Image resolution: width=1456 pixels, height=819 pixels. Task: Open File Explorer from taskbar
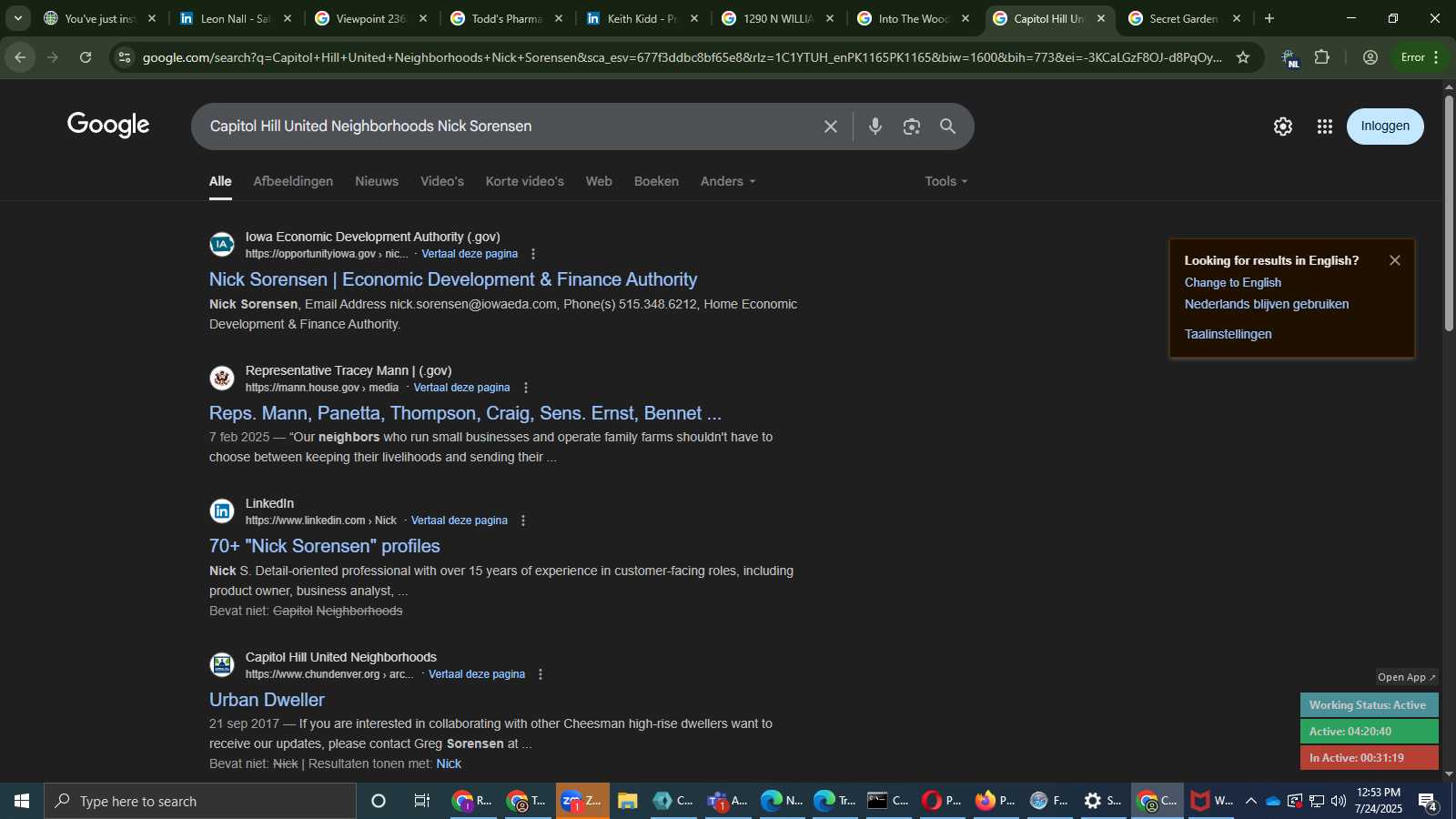pos(627,801)
